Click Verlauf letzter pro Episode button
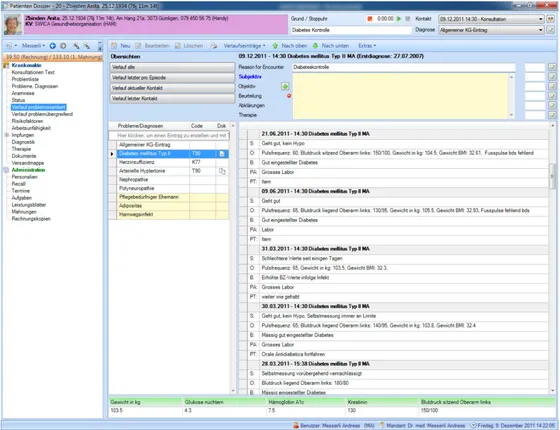560x430 pixels. click(x=172, y=78)
